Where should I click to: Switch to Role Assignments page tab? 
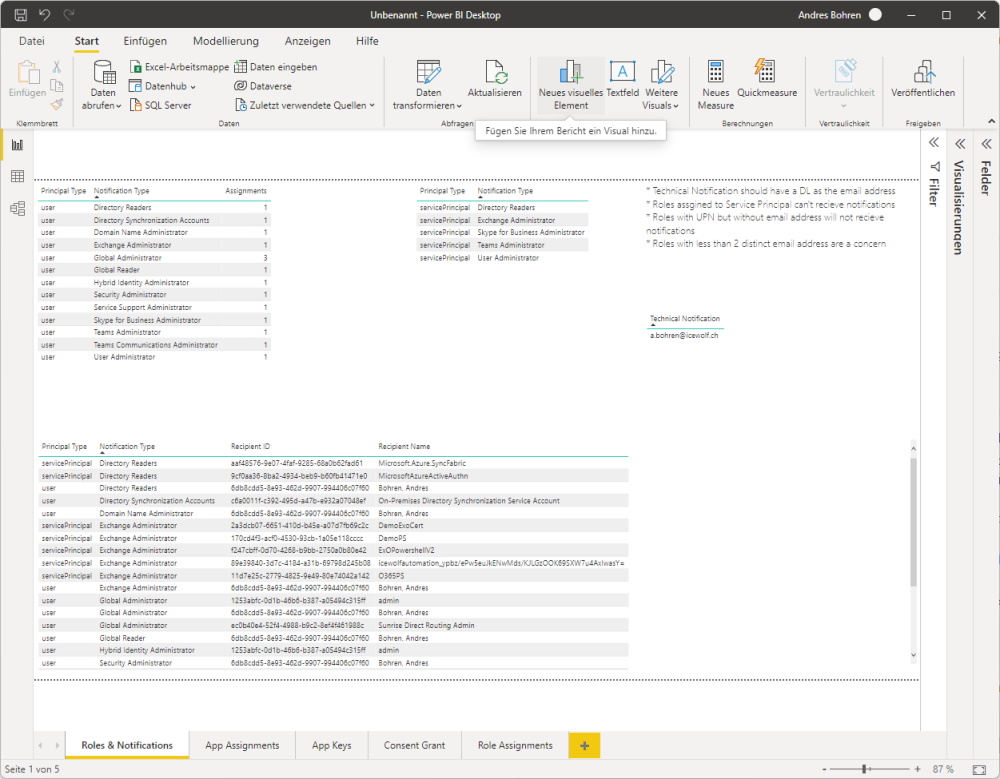(515, 745)
